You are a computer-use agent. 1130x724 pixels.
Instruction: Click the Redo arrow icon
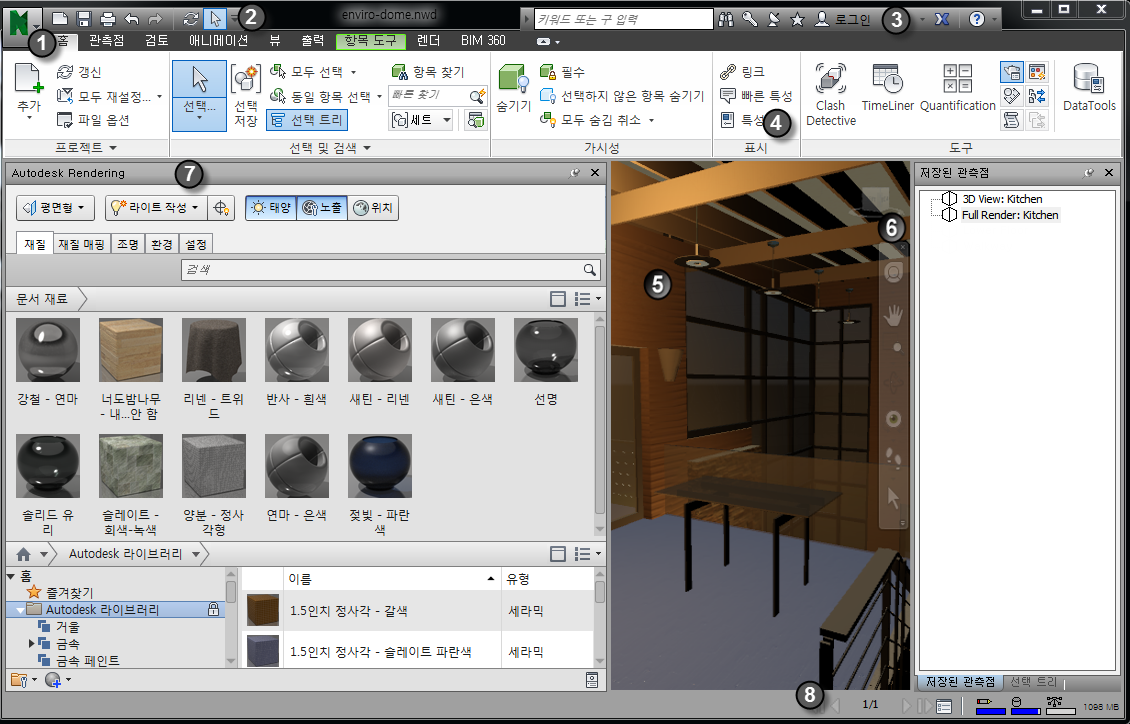(156, 19)
